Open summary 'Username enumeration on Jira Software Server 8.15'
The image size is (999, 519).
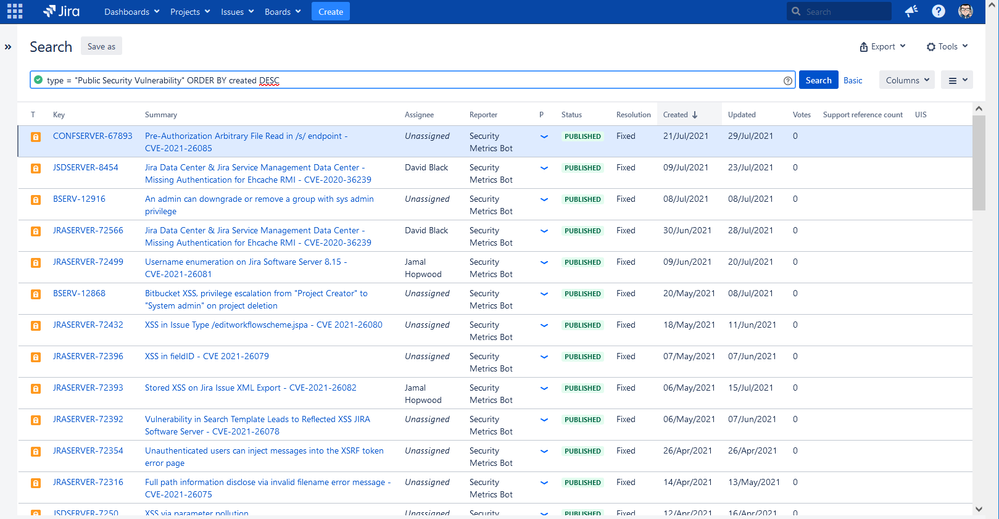[x=245, y=267]
